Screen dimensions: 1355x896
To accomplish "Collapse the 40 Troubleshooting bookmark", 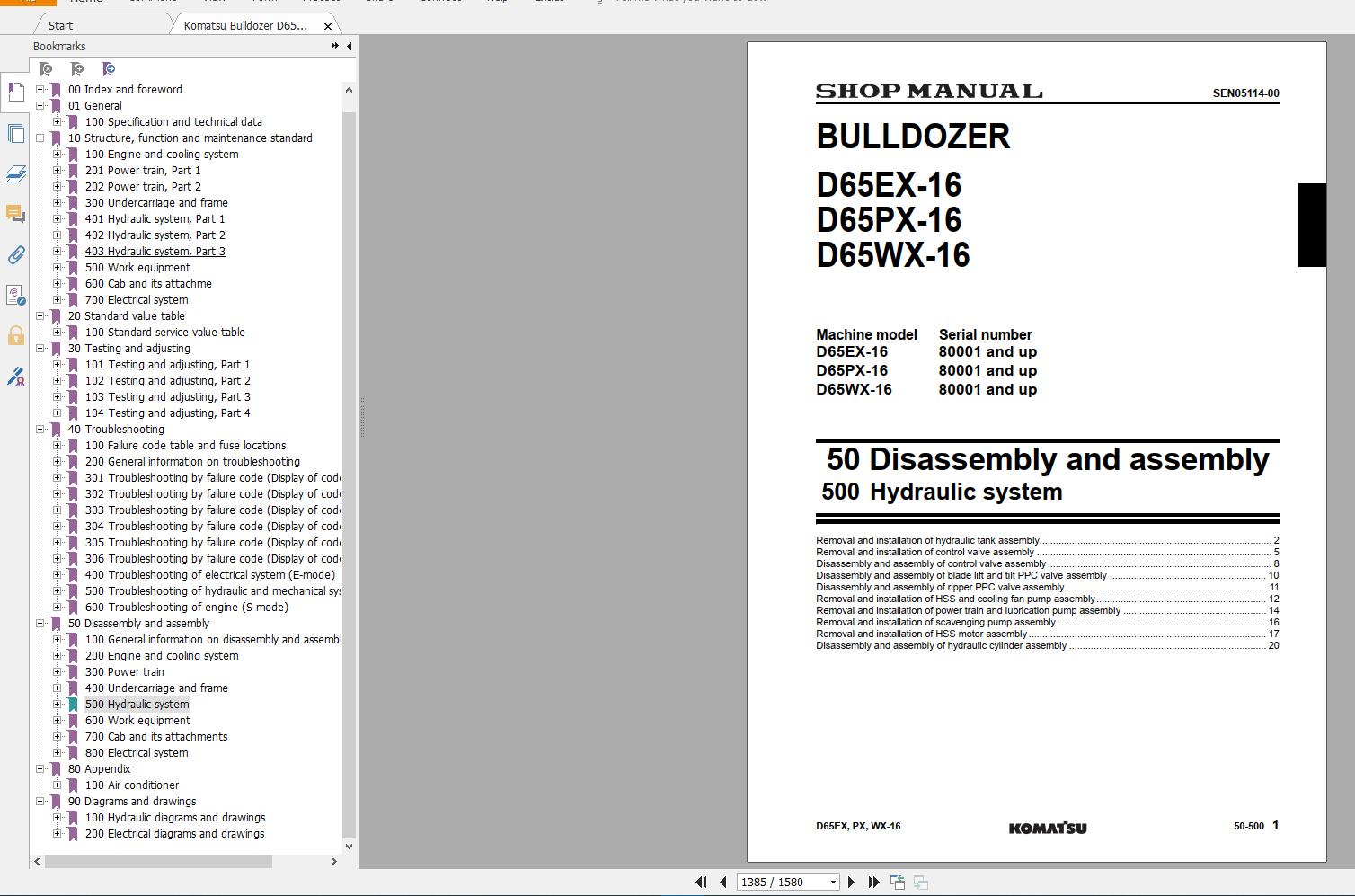I will 40,430.
